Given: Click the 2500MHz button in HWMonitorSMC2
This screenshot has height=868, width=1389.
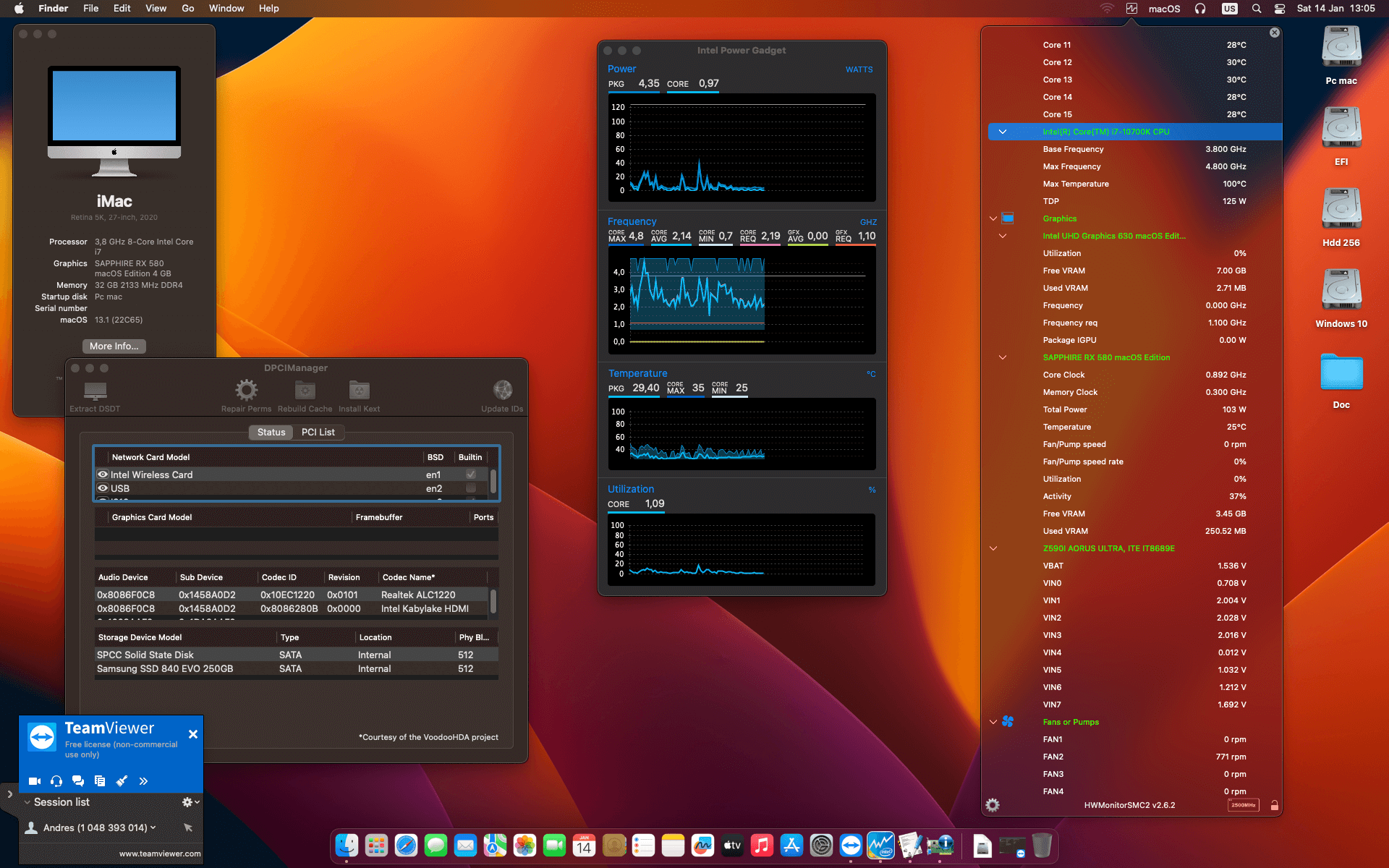Looking at the screenshot, I should [x=1244, y=805].
